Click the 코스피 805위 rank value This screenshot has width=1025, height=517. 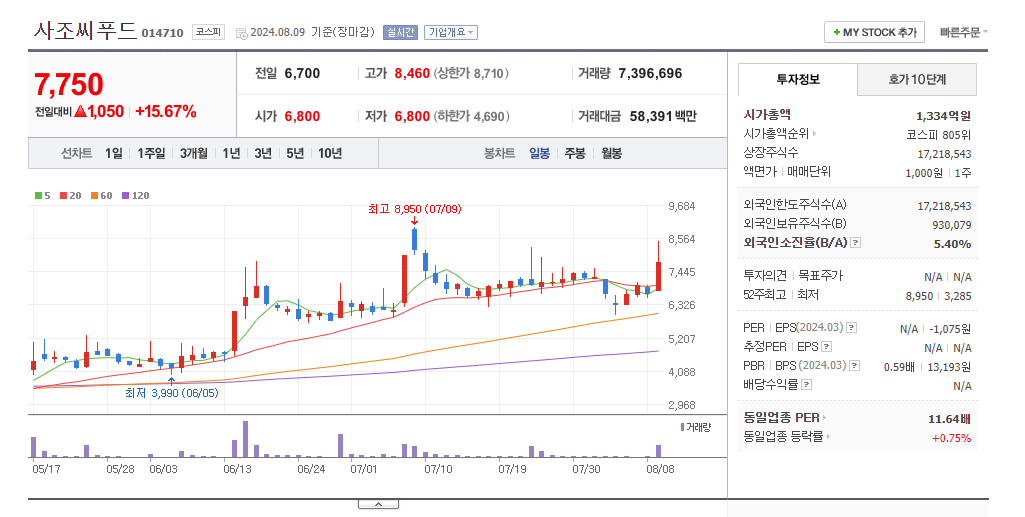939,135
